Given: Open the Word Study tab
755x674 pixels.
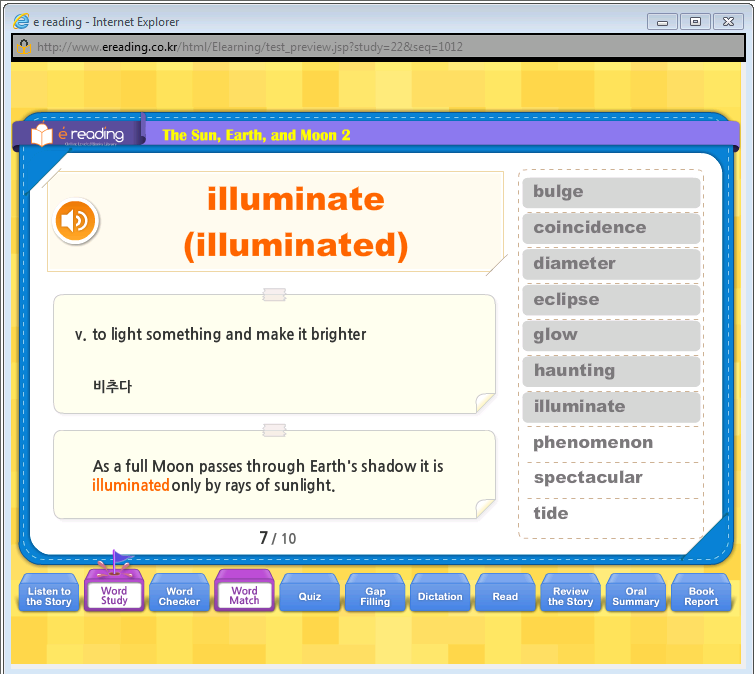Looking at the screenshot, I should point(114,592).
